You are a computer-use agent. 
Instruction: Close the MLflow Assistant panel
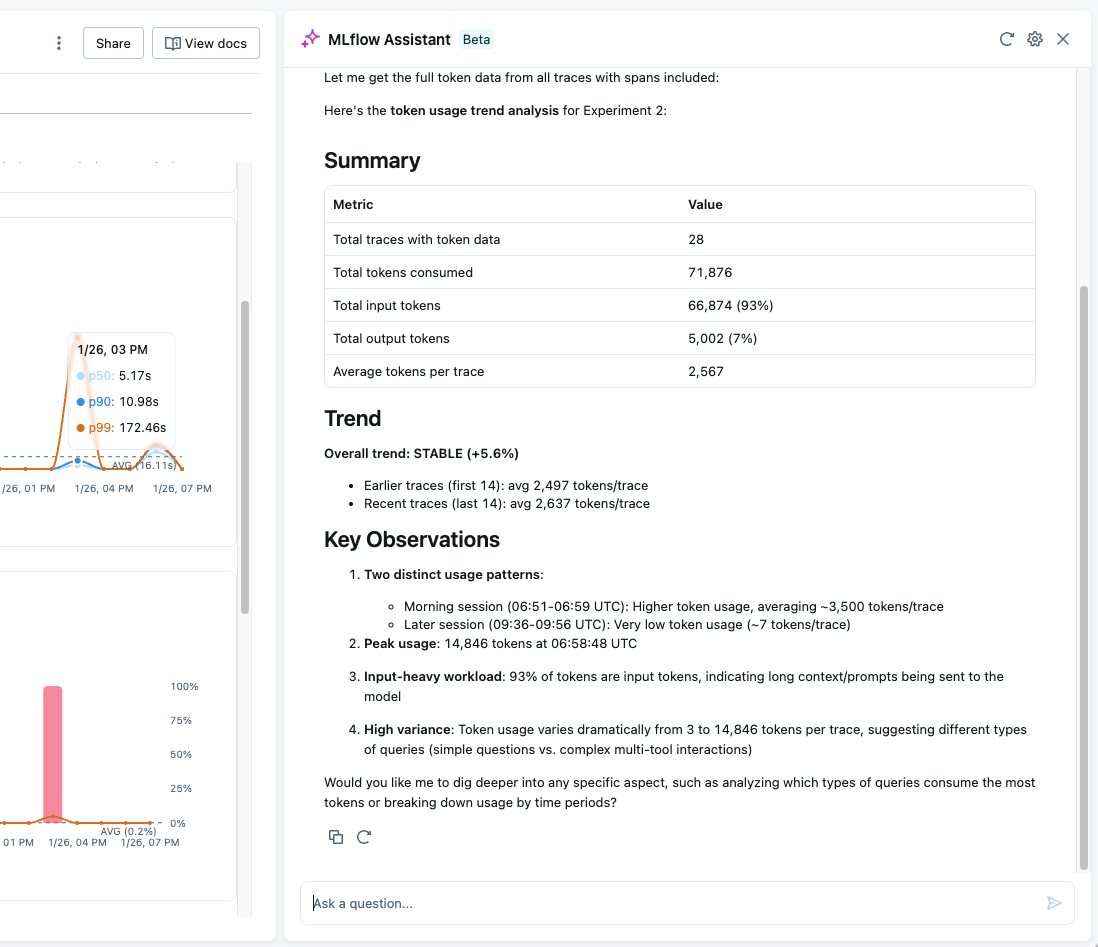(1063, 39)
